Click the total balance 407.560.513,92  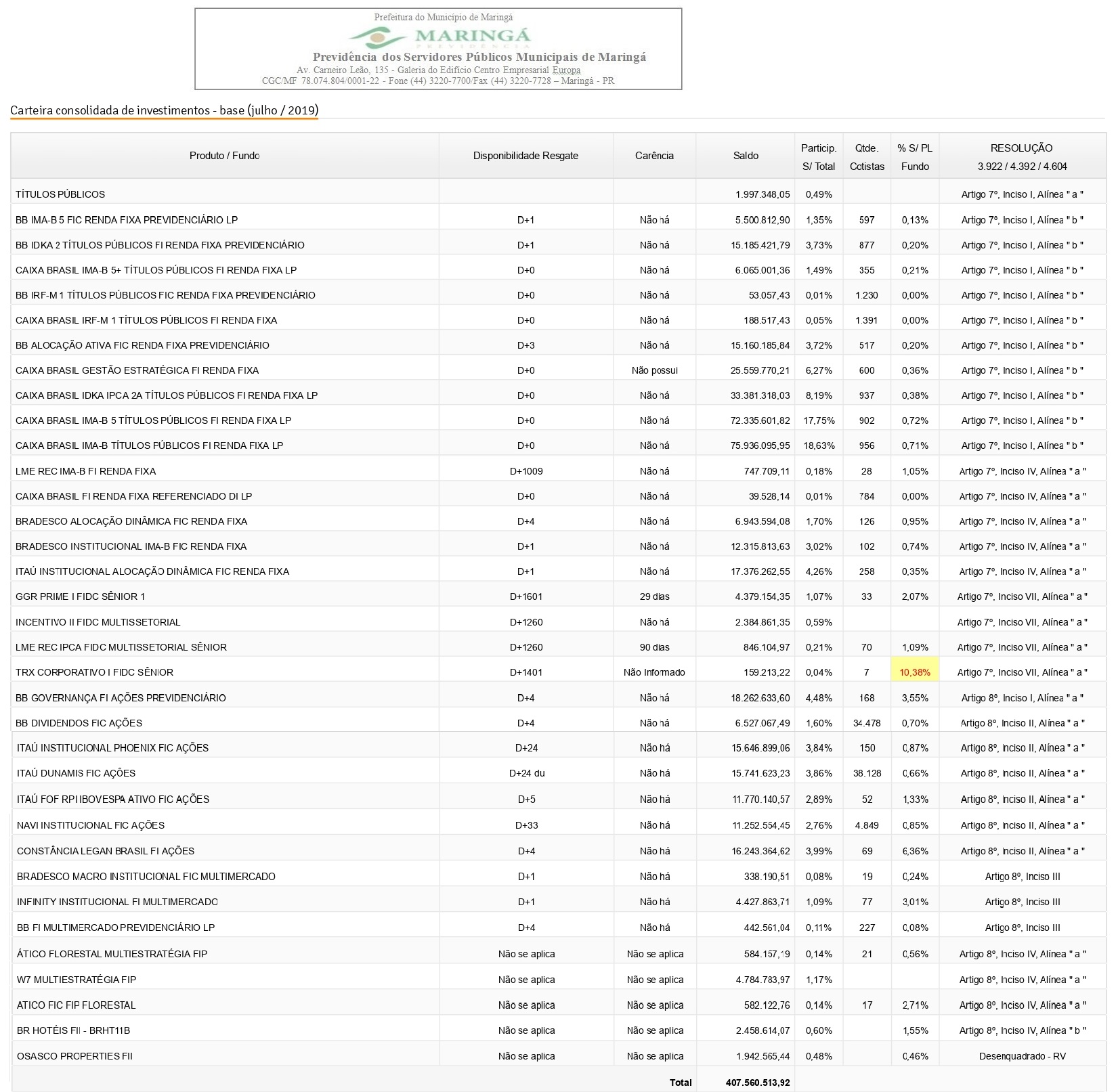[x=757, y=1082]
